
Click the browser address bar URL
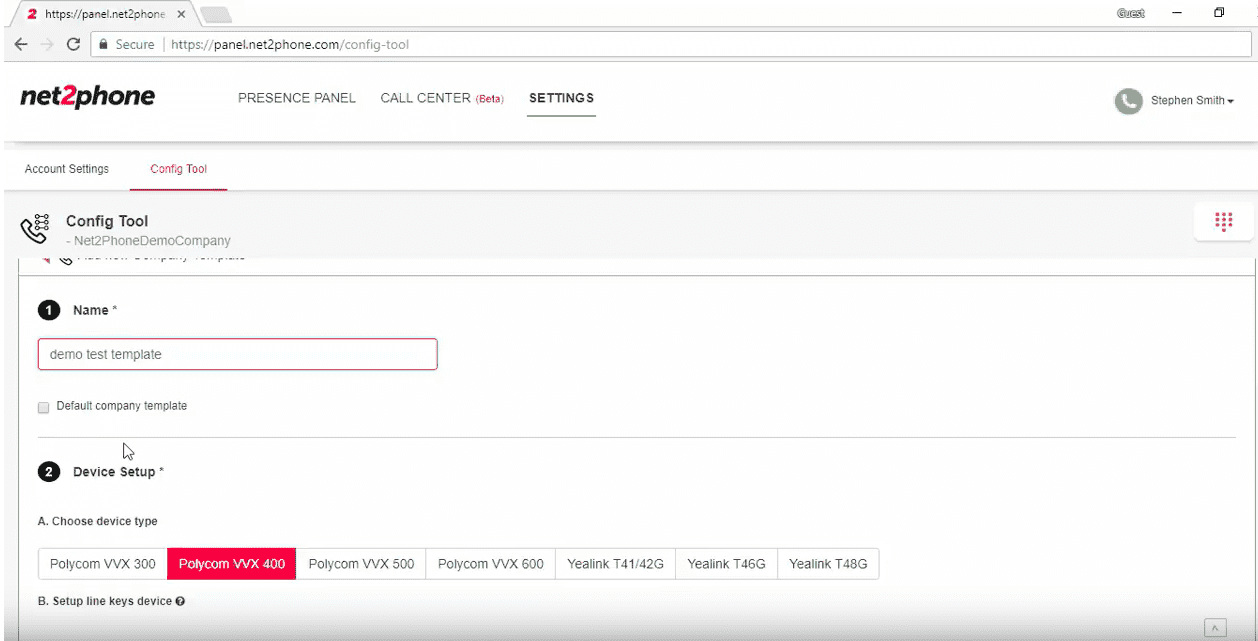[290, 44]
